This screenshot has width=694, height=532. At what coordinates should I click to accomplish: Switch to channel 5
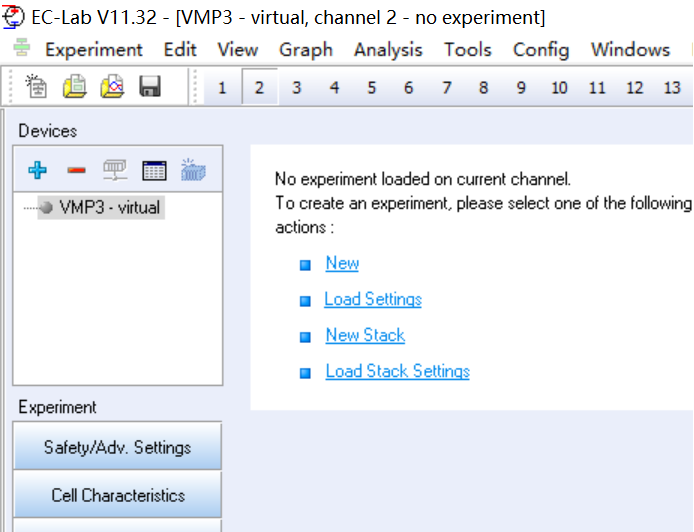click(371, 88)
